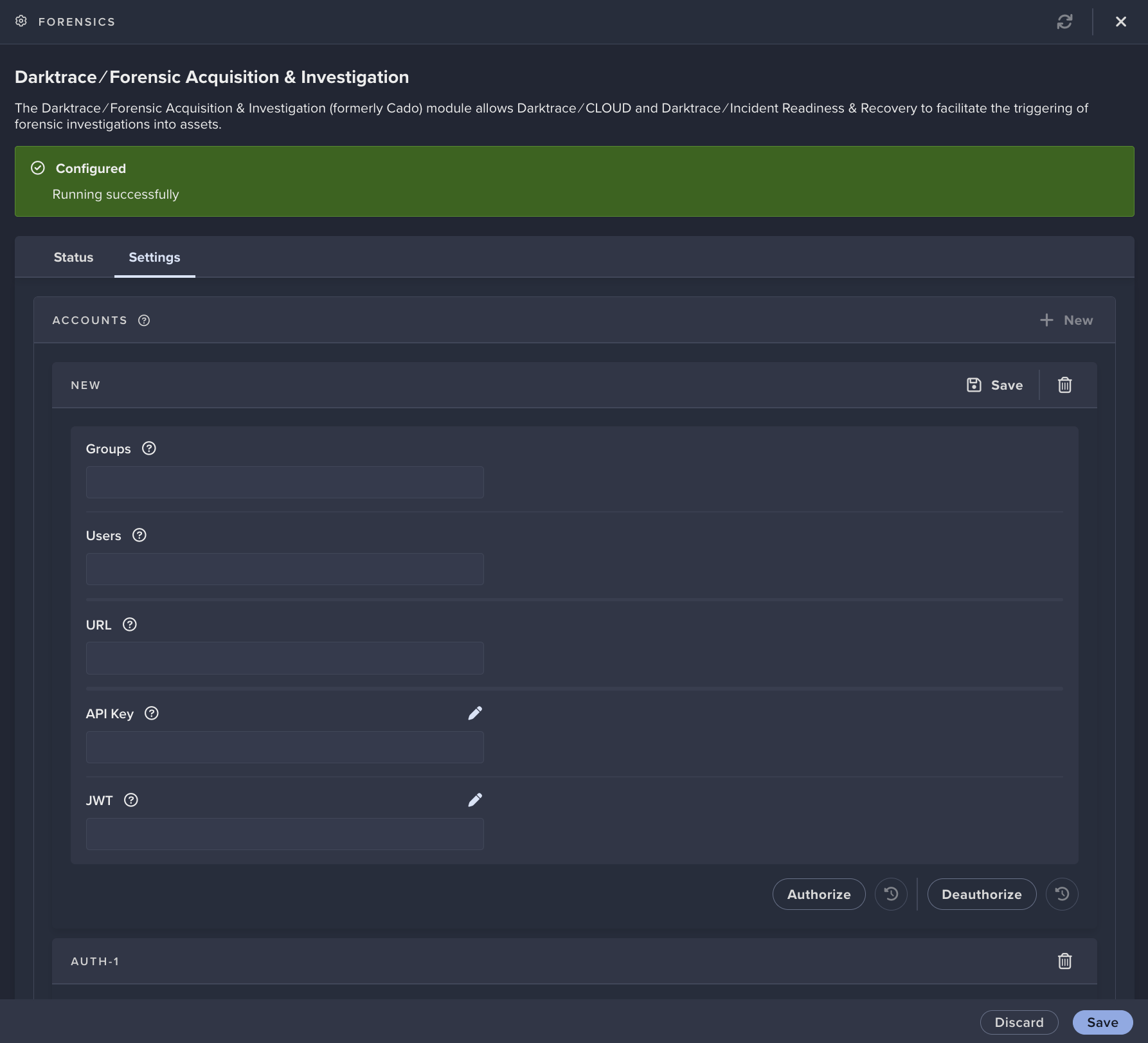Focus the Groups text field
1148x1043 pixels.
coord(285,482)
